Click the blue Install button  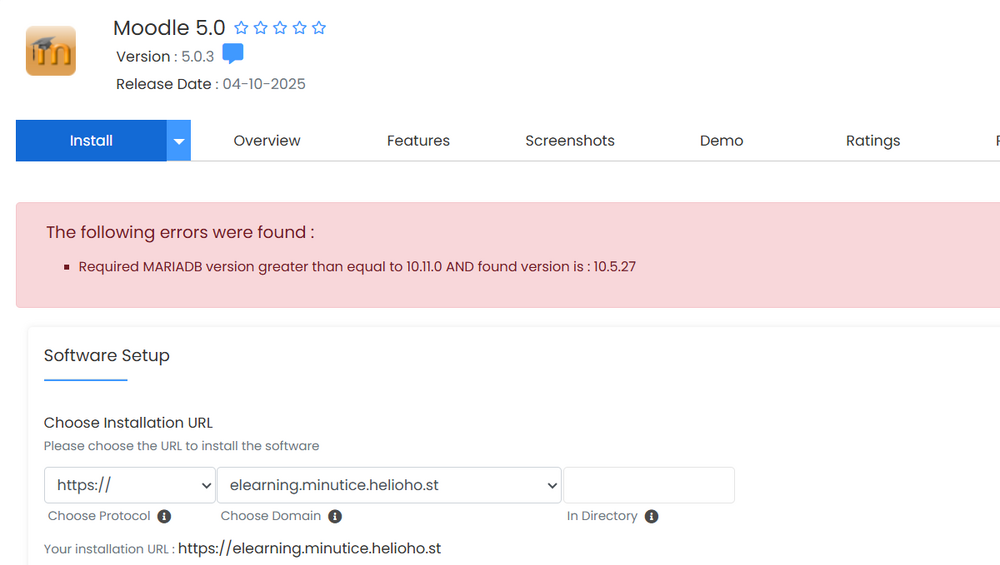tap(91, 141)
